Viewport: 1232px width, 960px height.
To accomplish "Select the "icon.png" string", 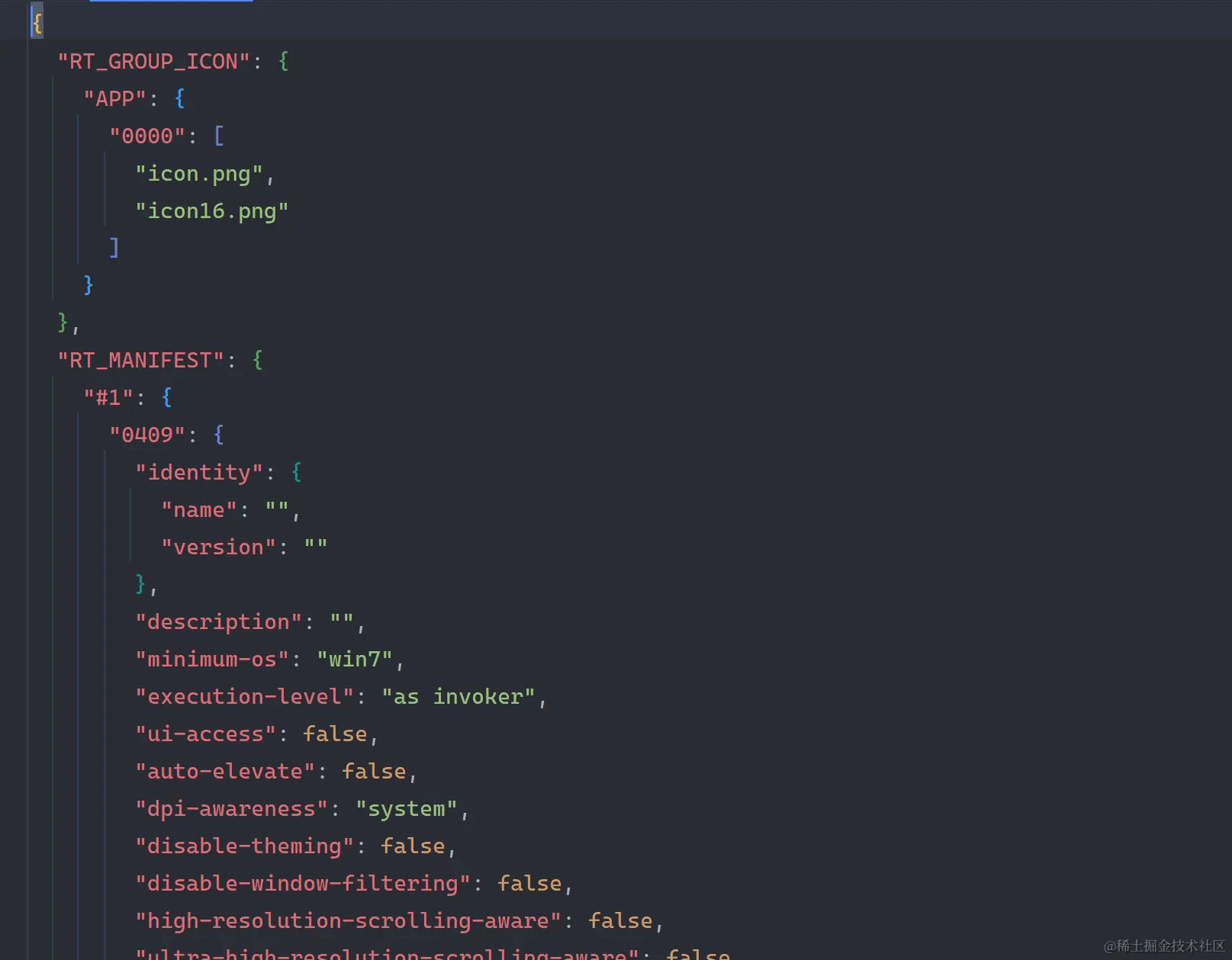I will [x=199, y=174].
